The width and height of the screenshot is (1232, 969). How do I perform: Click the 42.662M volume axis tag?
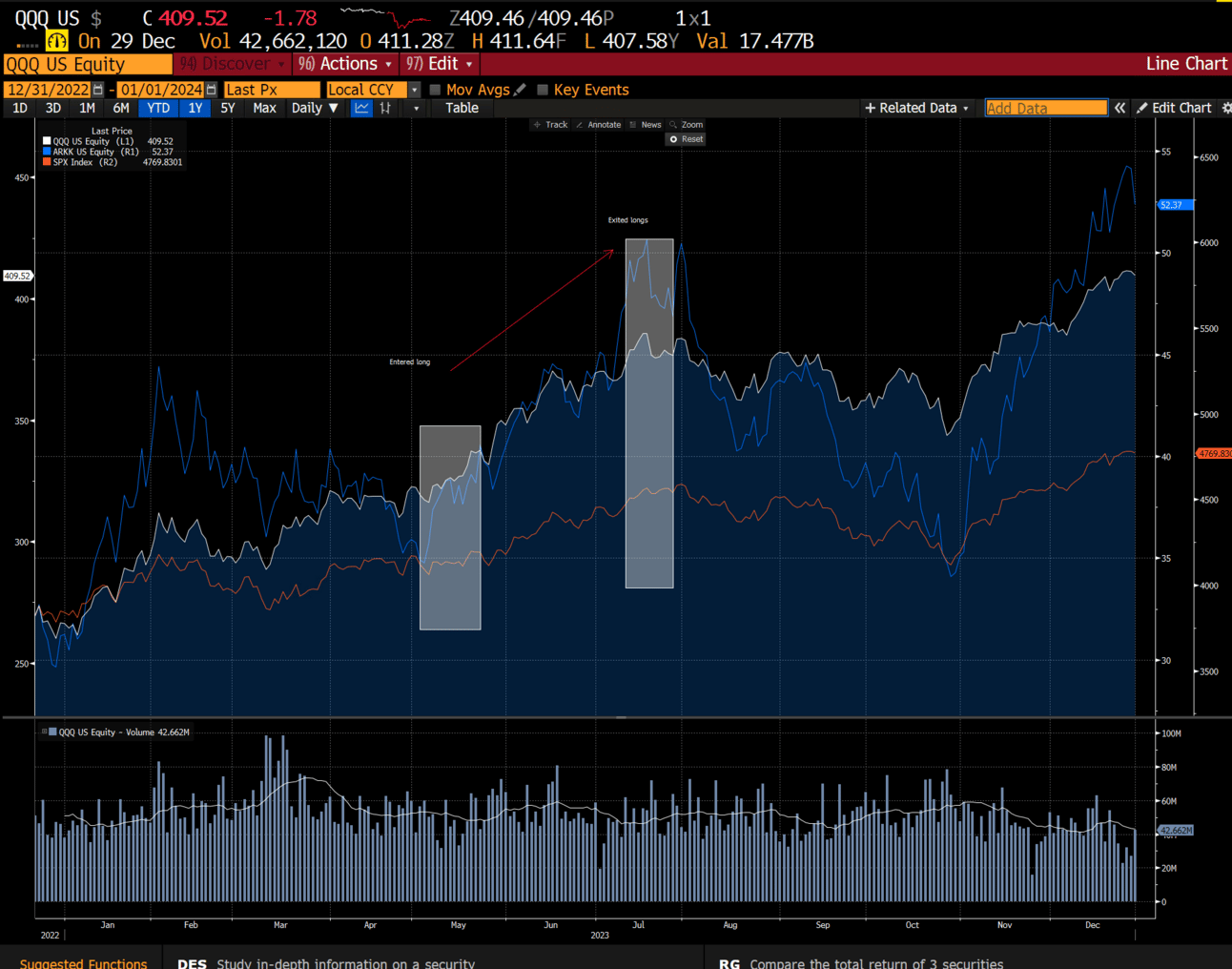coord(1176,831)
